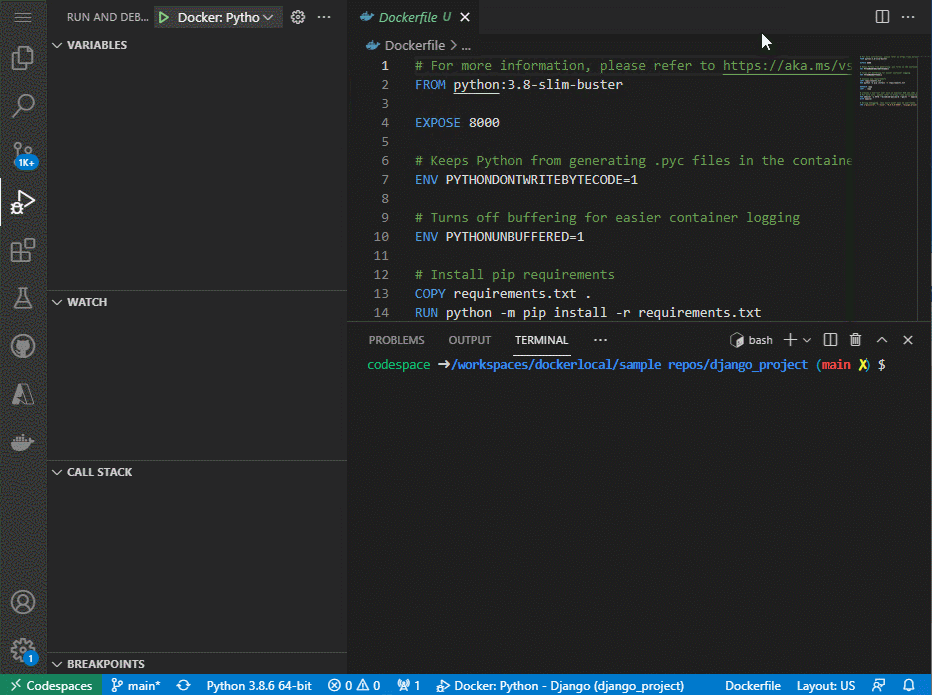
Task: Open the Explorer view
Action: click(23, 58)
